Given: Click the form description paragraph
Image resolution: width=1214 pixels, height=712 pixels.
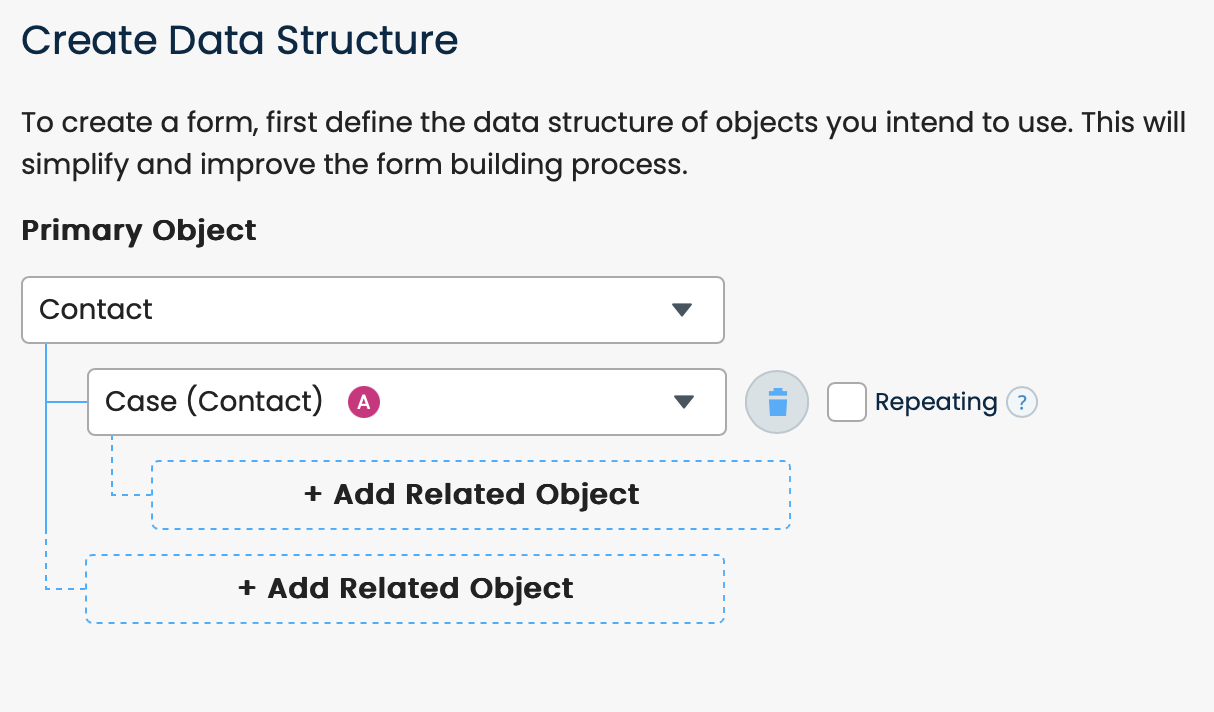Looking at the screenshot, I should pyautogui.click(x=603, y=143).
